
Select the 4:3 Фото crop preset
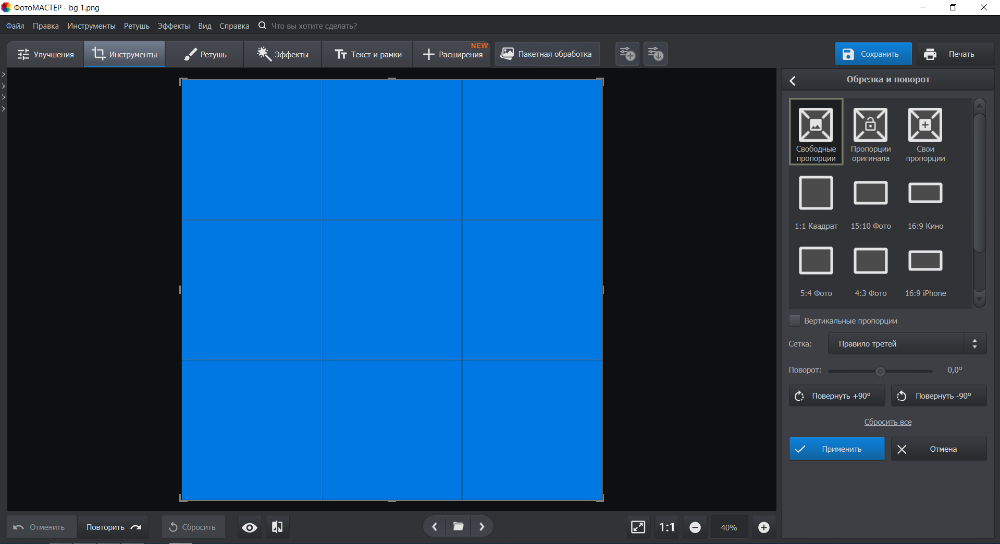870,261
